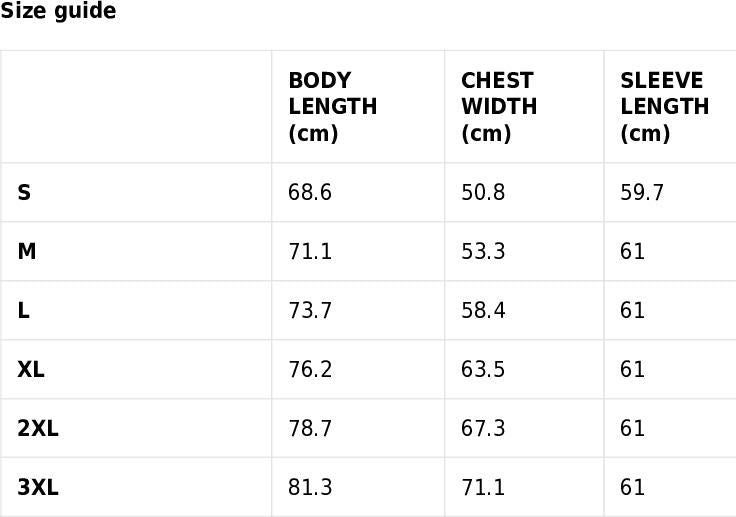Select the CHEST WIDTH column header
Image resolution: width=736 pixels, height=517 pixels.
[x=498, y=107]
